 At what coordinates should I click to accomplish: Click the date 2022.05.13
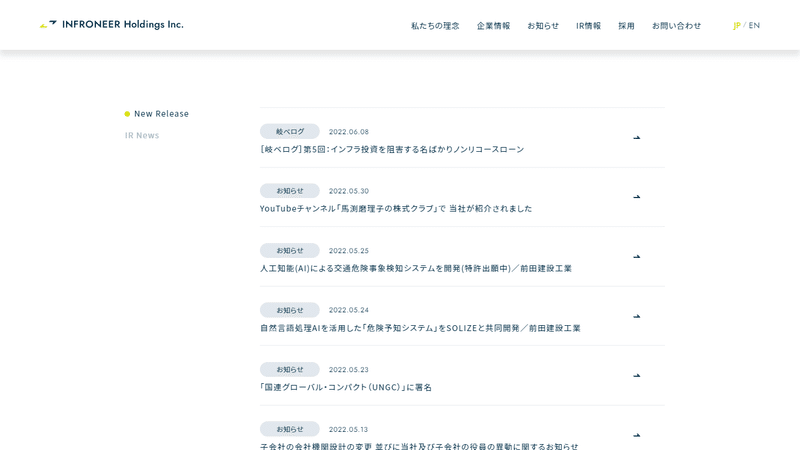(x=349, y=429)
